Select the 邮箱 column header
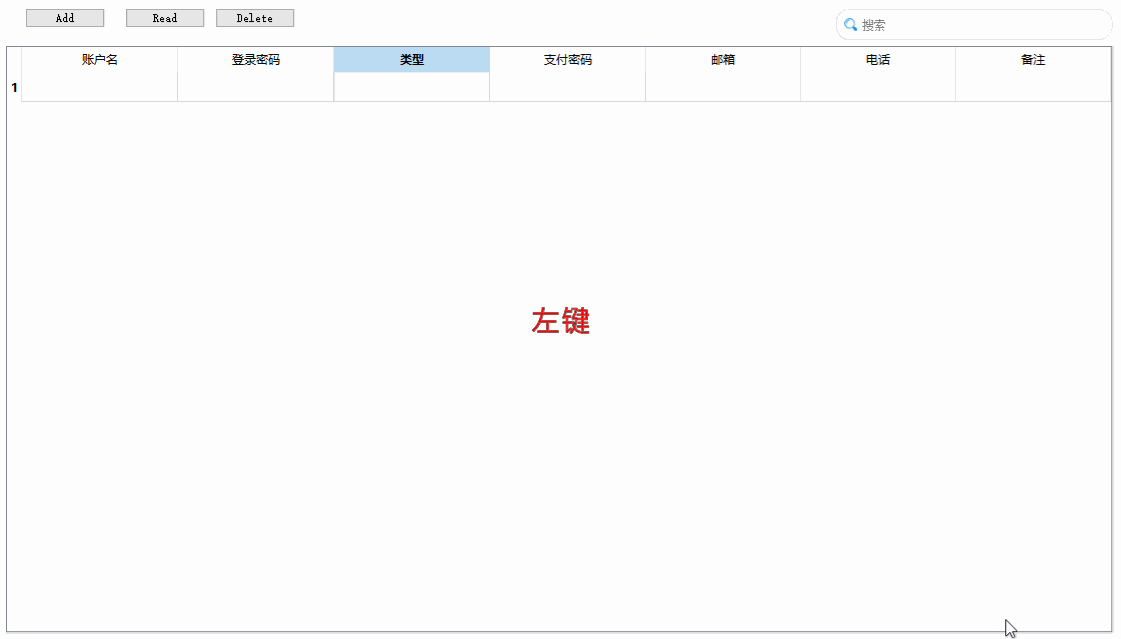Viewport: 1121px width, 639px height. point(722,59)
